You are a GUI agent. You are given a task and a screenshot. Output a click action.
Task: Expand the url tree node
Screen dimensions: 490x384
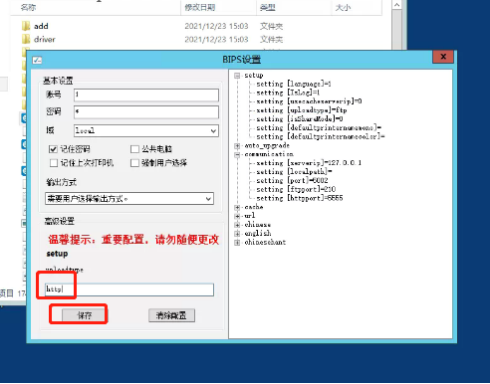[237, 216]
